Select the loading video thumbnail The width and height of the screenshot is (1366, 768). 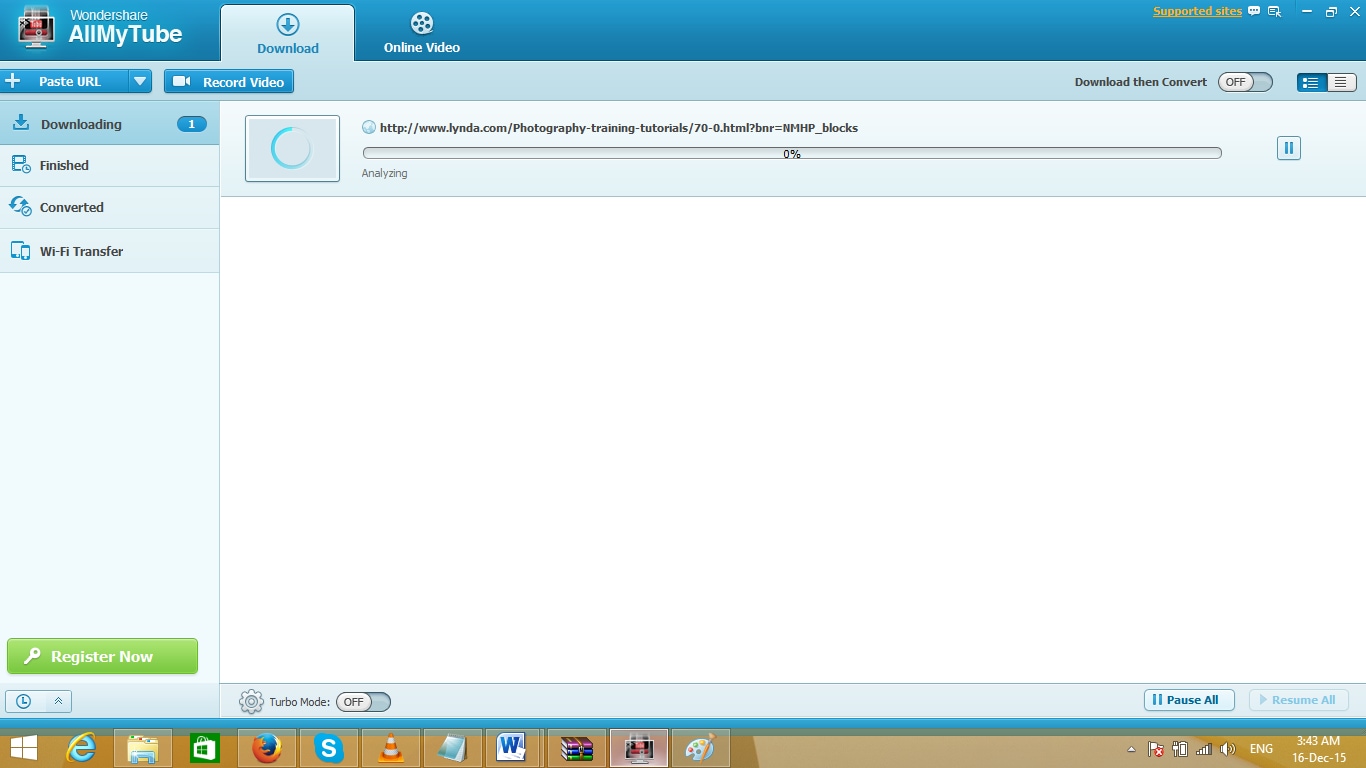pos(292,149)
